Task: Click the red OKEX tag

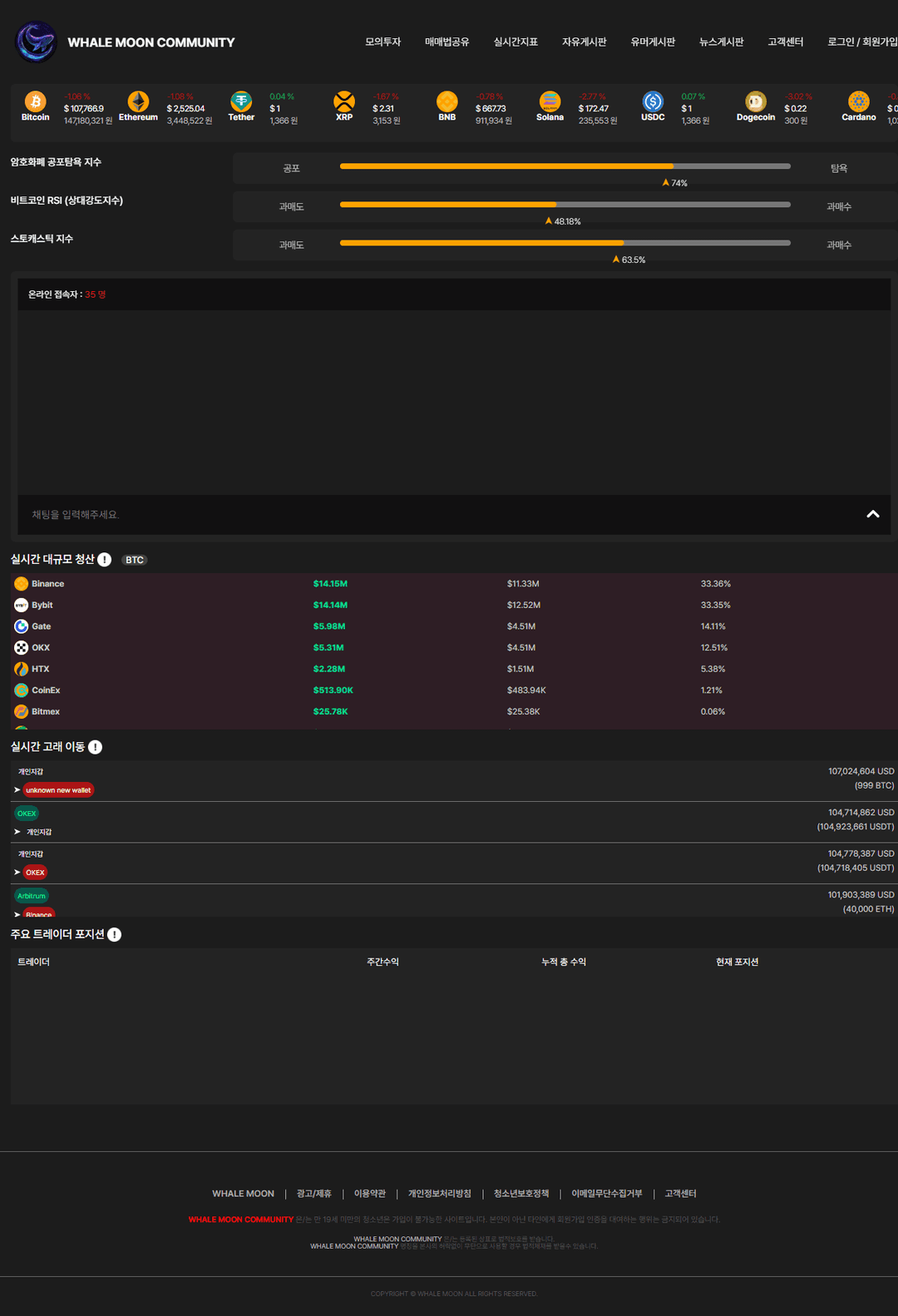Action: click(35, 873)
